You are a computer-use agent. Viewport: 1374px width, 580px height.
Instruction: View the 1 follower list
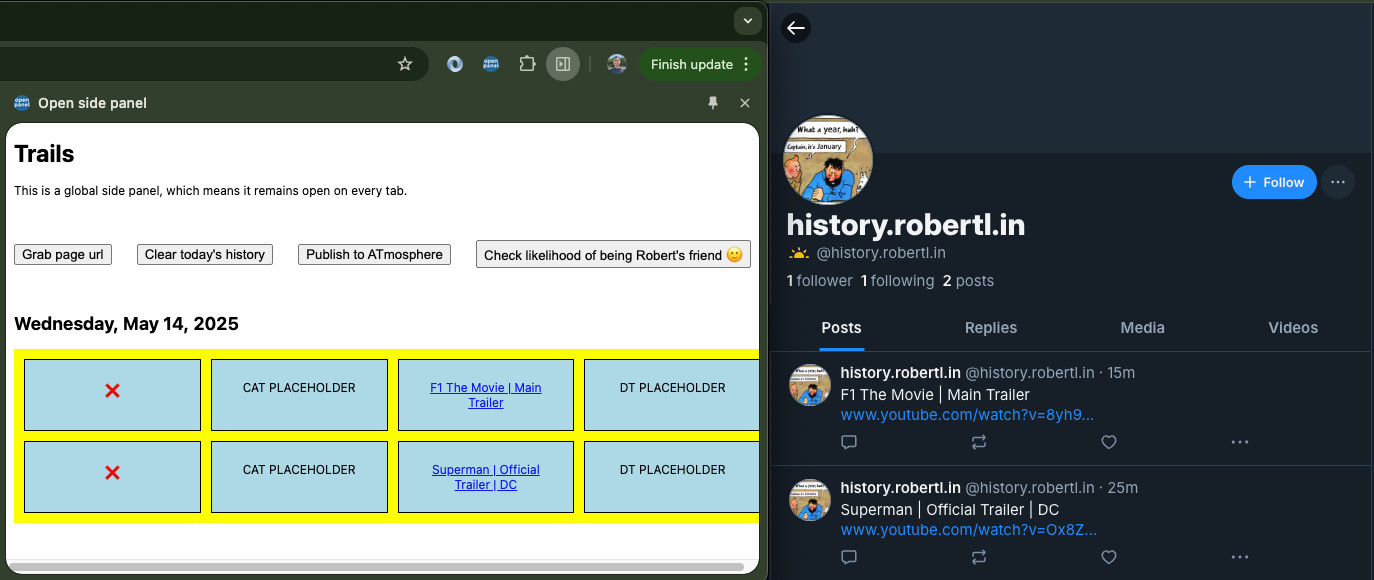point(820,281)
